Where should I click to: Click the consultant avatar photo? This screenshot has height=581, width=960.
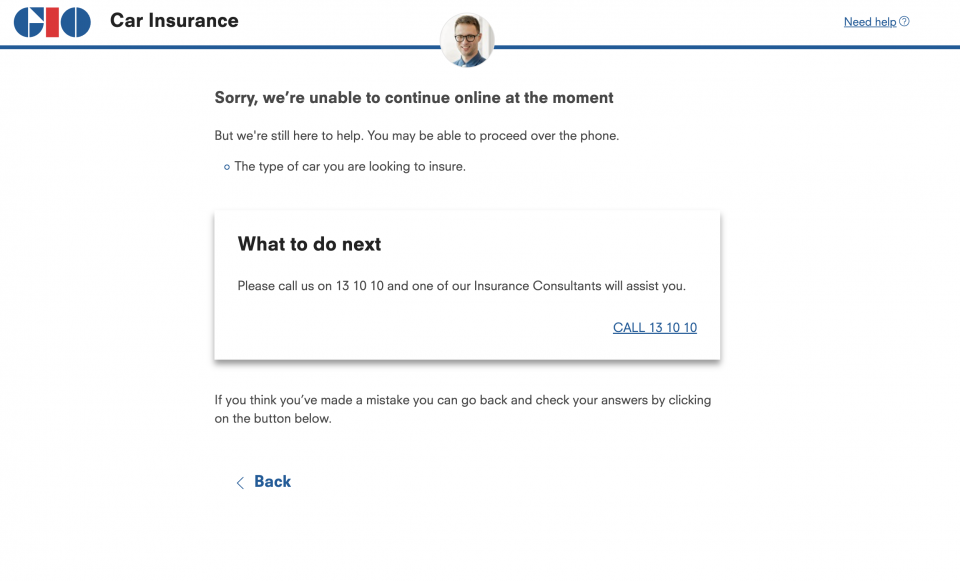(467, 40)
